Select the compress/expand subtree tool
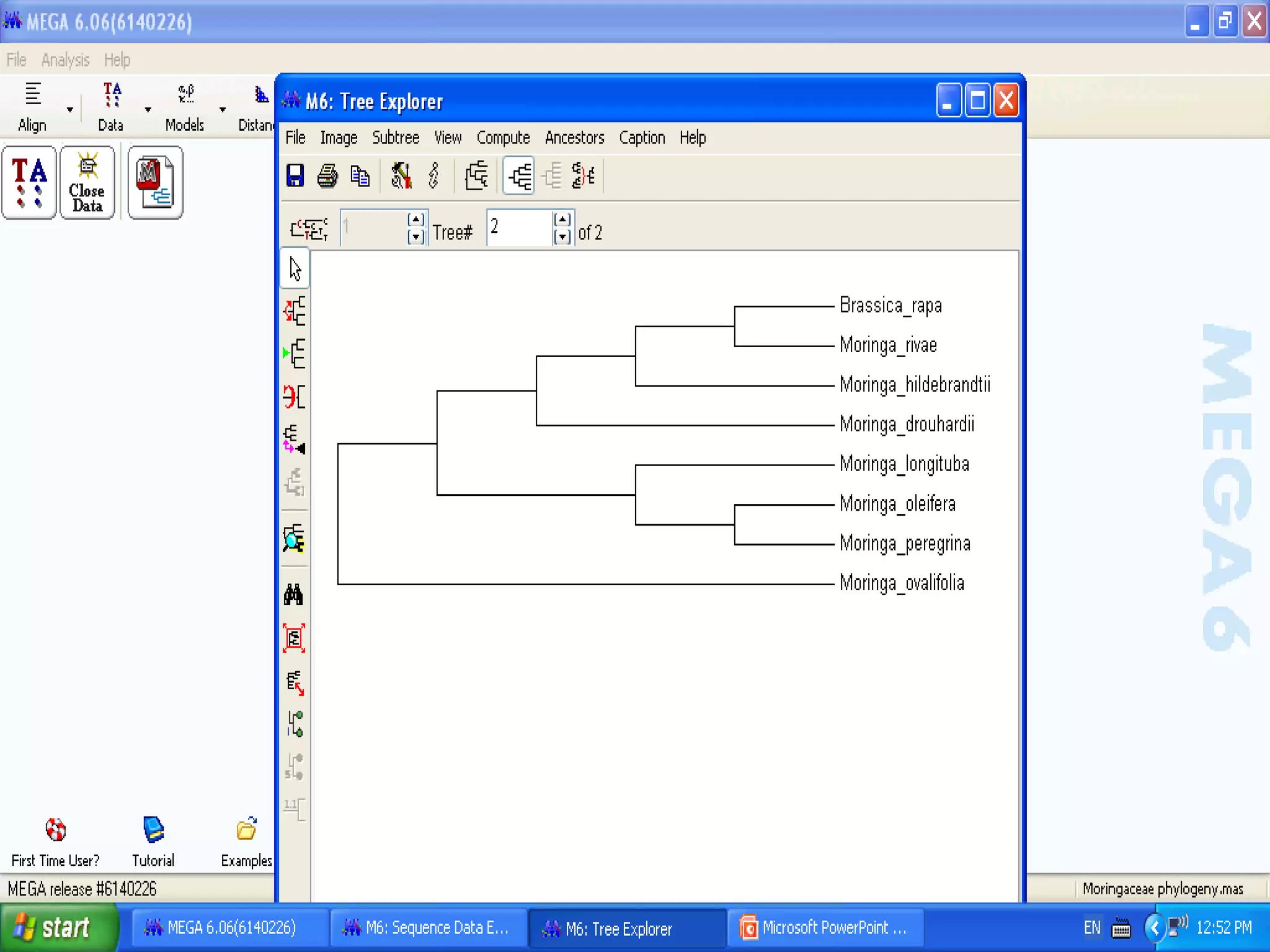The width and height of the screenshot is (1270, 952). point(295,439)
